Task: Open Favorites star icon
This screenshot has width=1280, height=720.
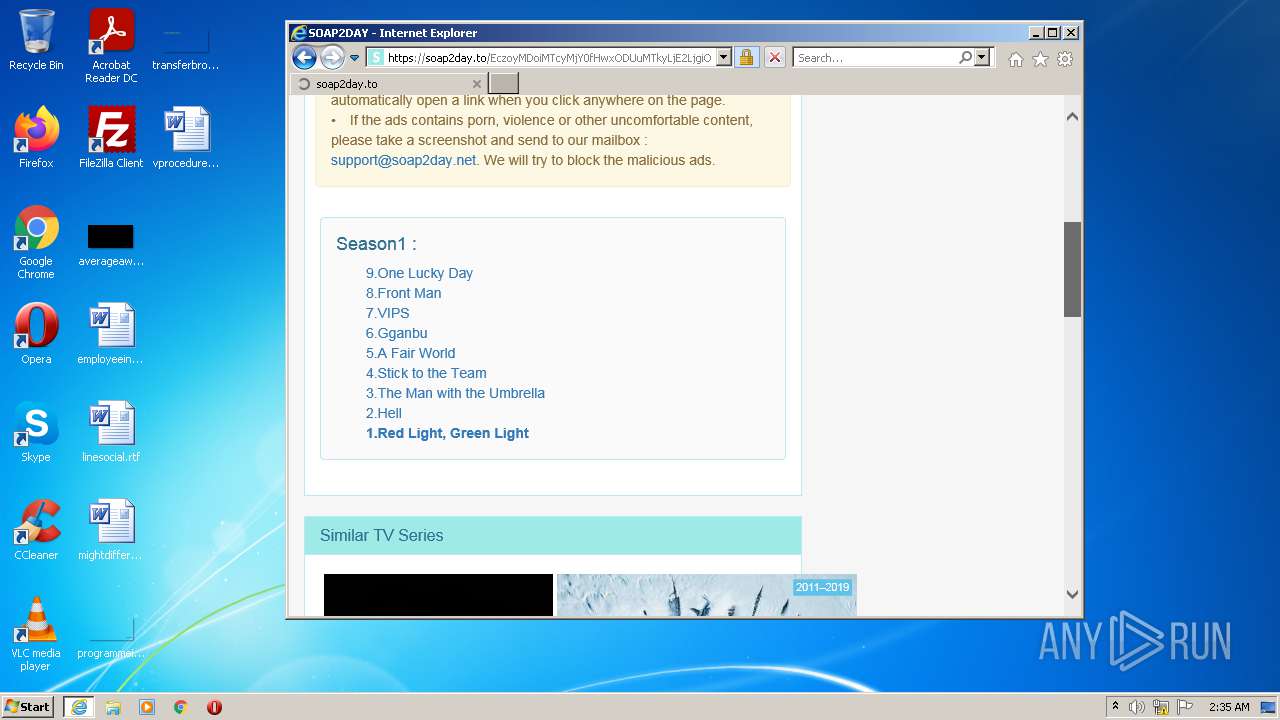Action: (x=1040, y=59)
